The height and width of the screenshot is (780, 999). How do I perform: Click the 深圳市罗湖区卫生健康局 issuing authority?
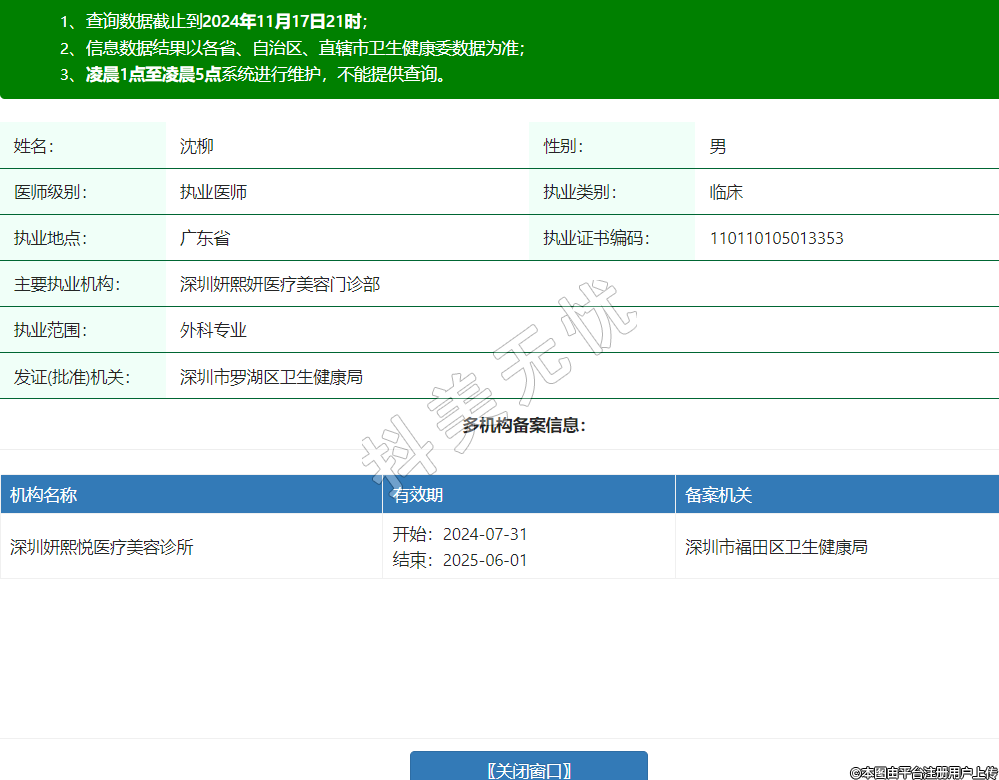tap(271, 377)
